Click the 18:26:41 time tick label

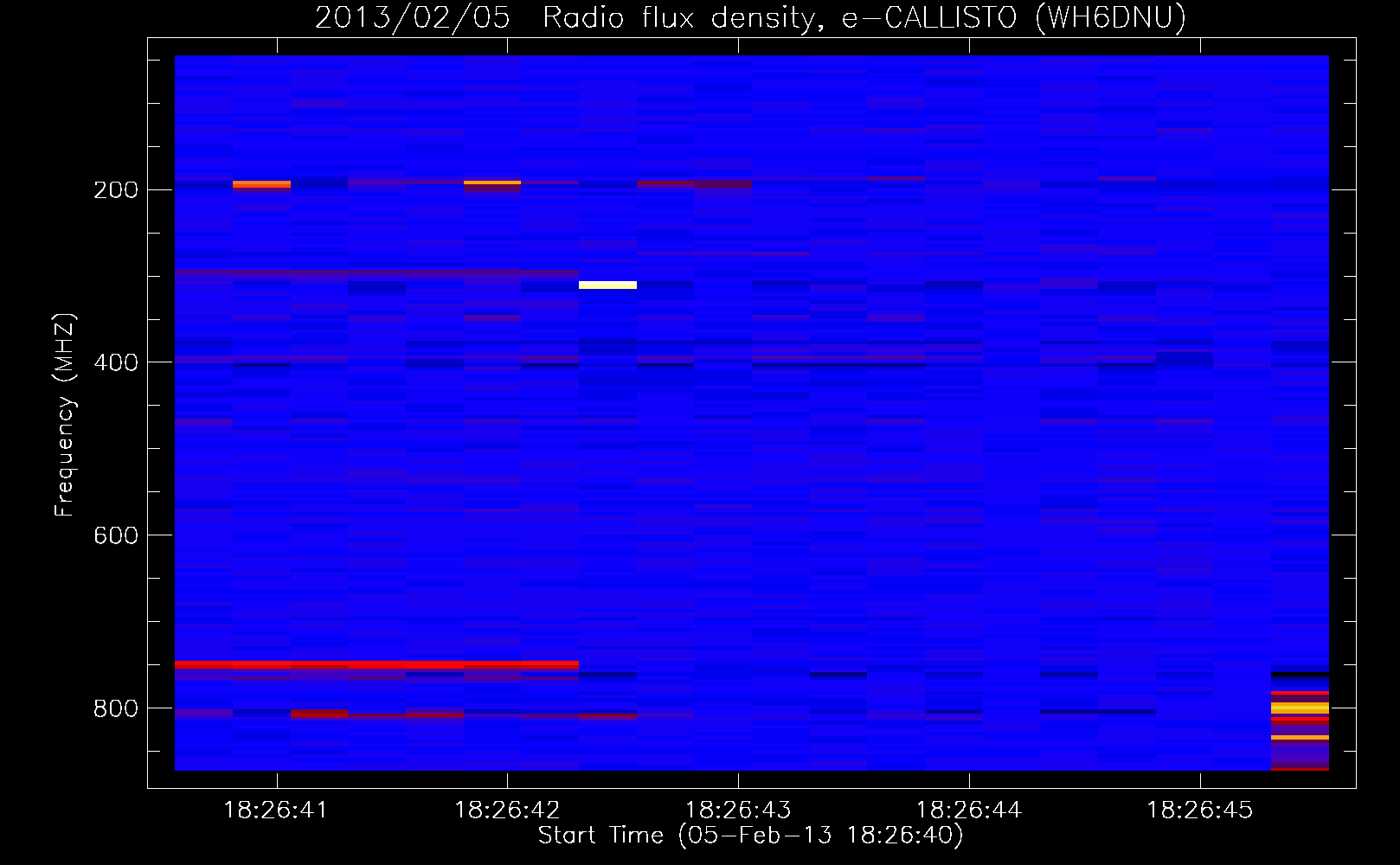(276, 811)
